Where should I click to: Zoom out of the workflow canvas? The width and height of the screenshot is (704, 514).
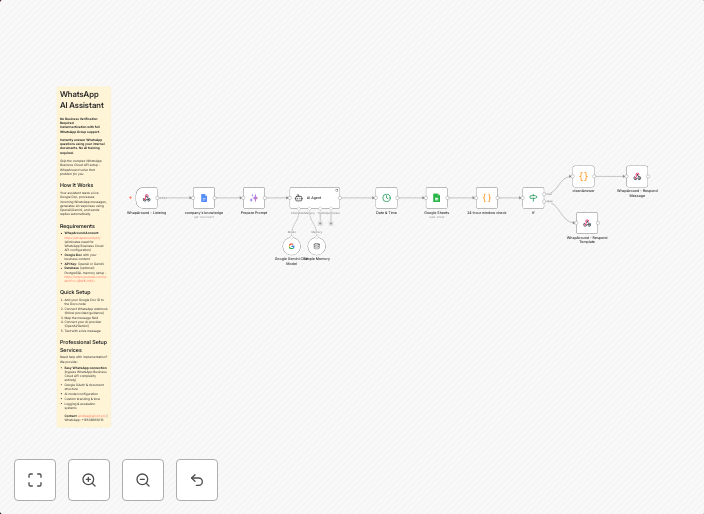143,480
